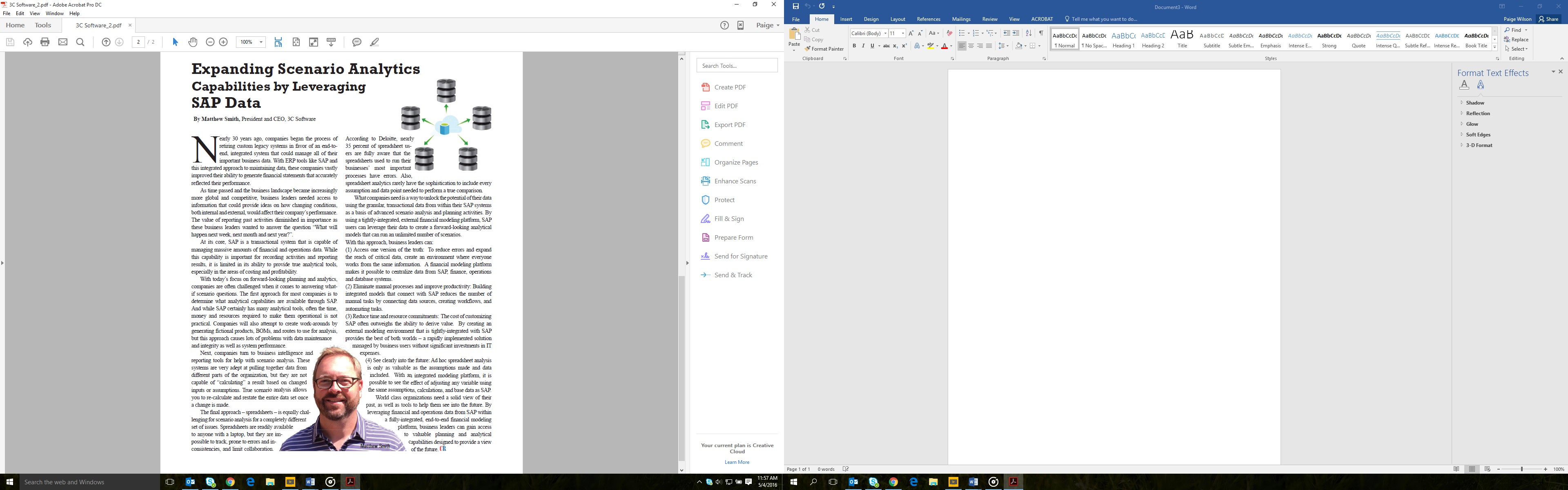Increase indent in Word paragraph group

(1015, 33)
